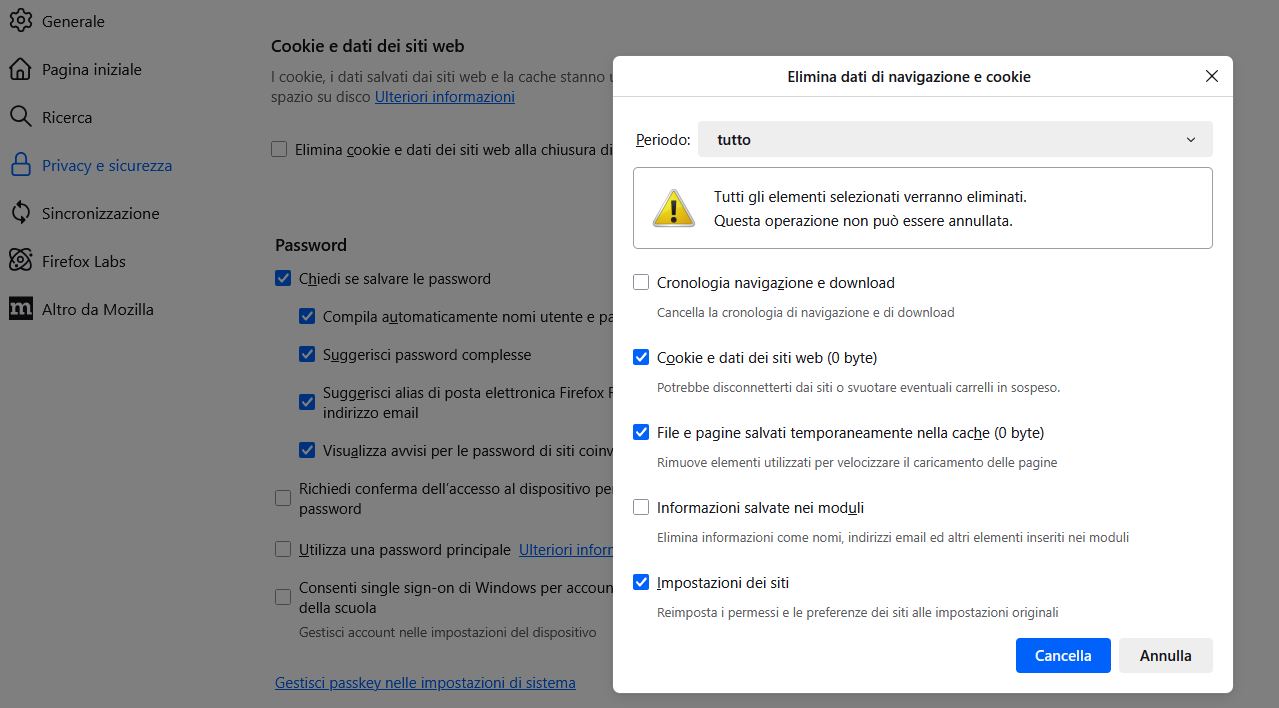
Task: Open the Ulteriori informazioni link about cookies
Action: 444,97
